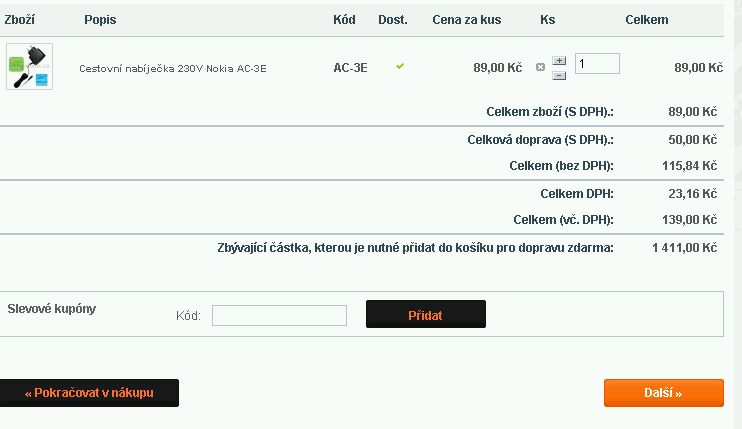The image size is (742, 429).
Task: Click the Slevové kupóny section label
Action: [52, 309]
